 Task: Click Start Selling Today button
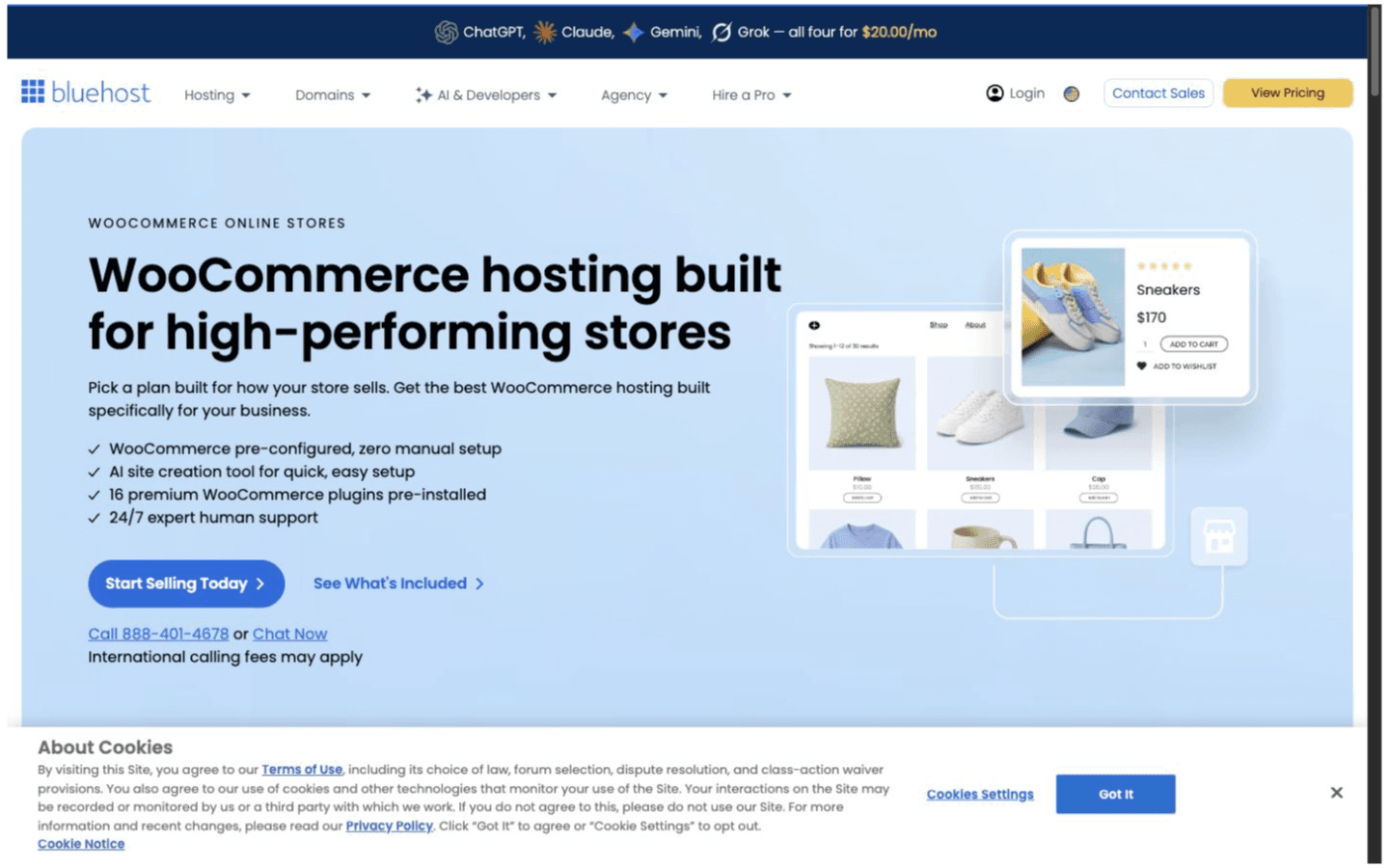coord(186,583)
